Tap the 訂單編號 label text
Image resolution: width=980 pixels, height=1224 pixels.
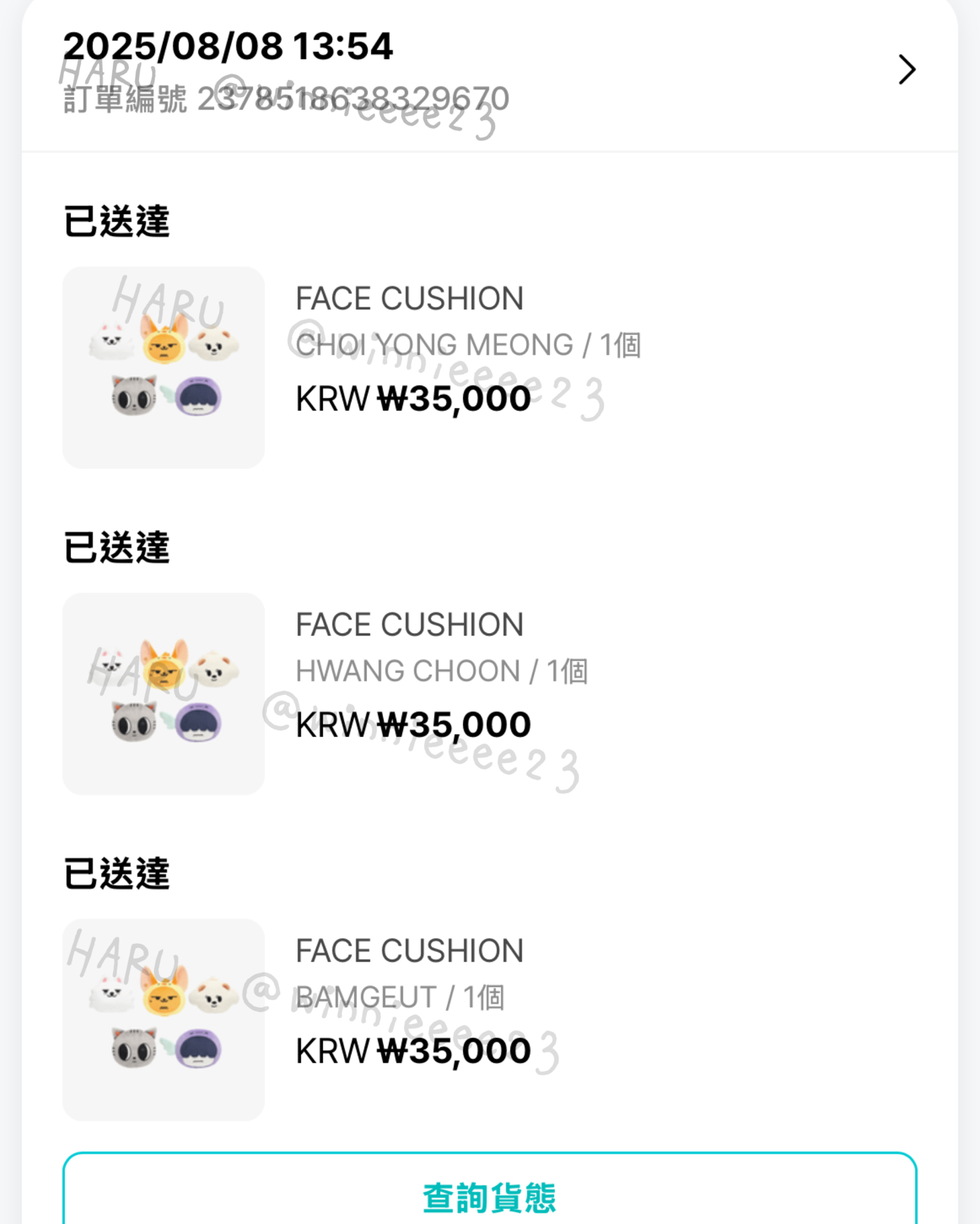point(125,100)
